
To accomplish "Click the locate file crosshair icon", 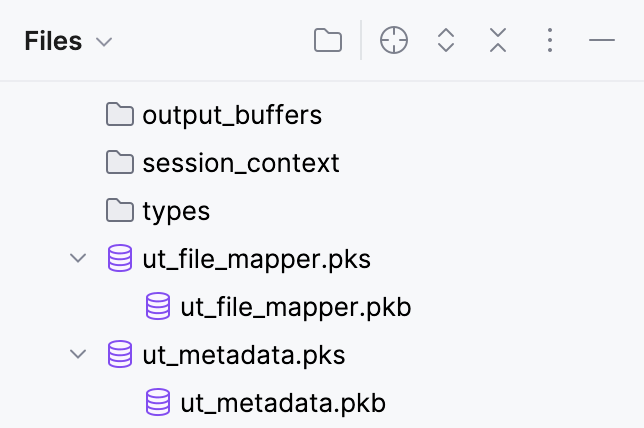I will 395,41.
